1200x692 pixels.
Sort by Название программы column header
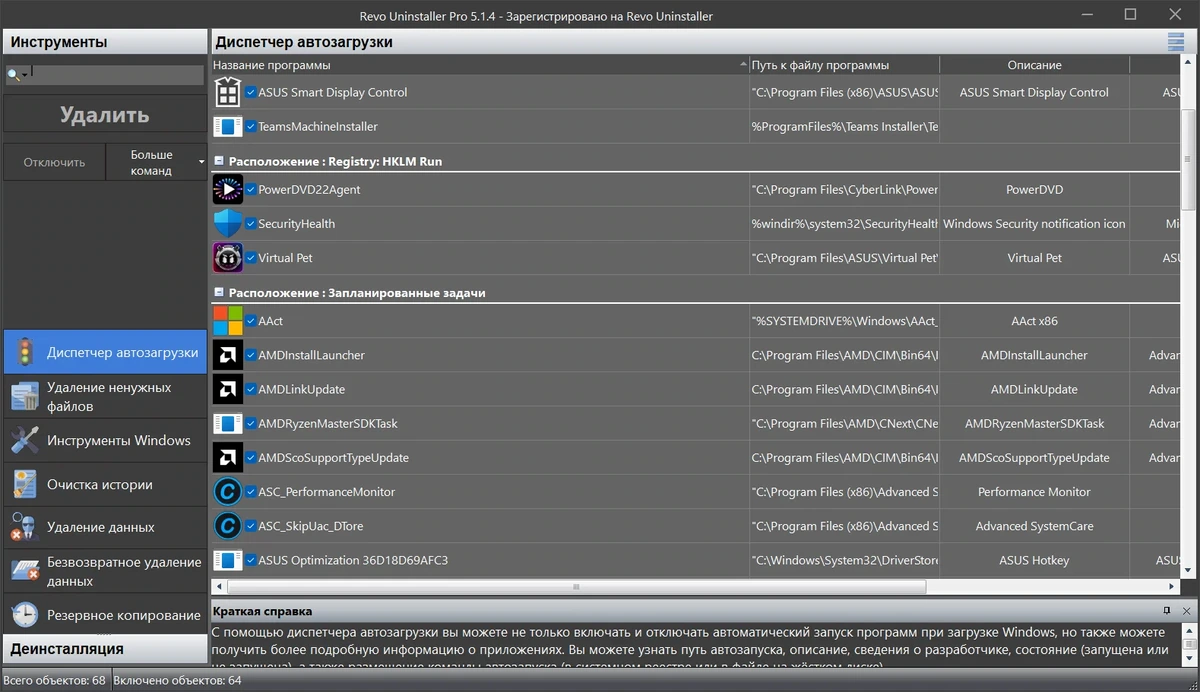point(480,65)
